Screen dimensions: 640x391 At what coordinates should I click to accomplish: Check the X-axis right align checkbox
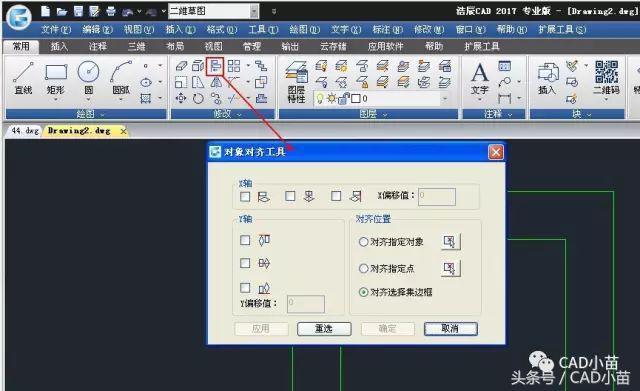[336, 196]
